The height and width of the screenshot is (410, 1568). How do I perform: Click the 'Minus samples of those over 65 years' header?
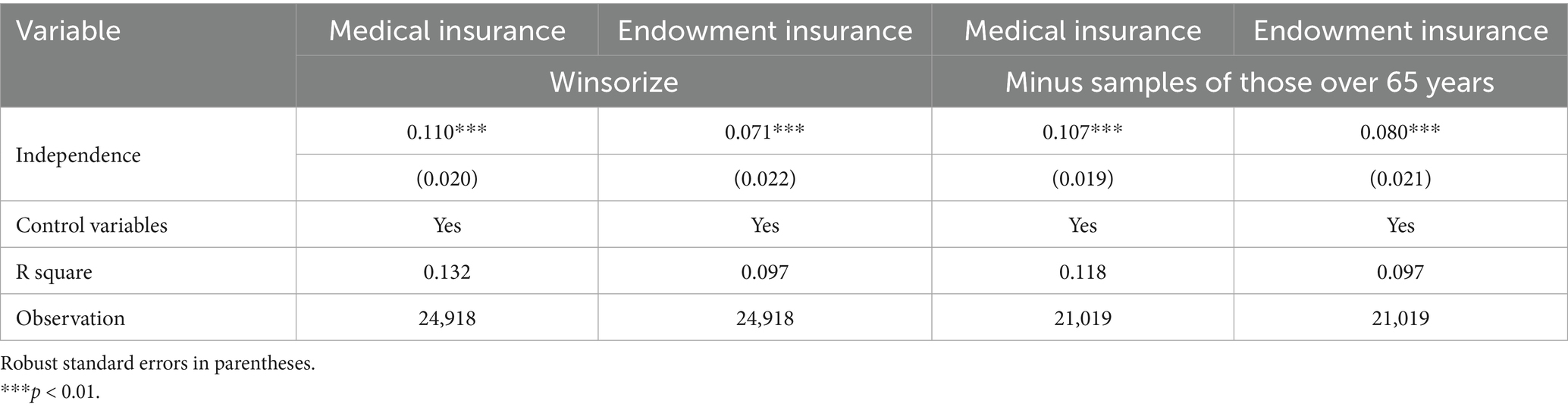[1249, 82]
